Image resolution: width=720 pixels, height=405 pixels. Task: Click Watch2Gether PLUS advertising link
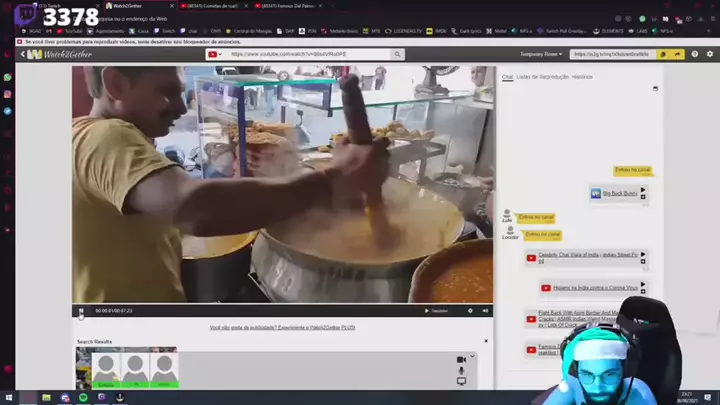coord(282,327)
